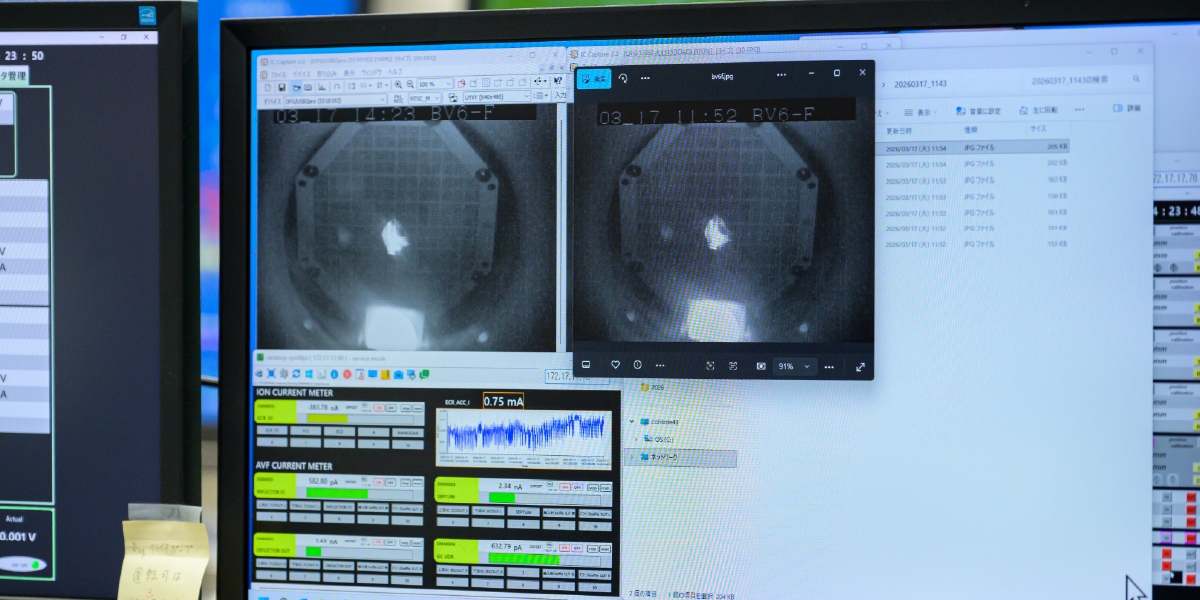Rotate the bv6 image in Photos
The height and width of the screenshot is (600, 1200).
(x=623, y=78)
